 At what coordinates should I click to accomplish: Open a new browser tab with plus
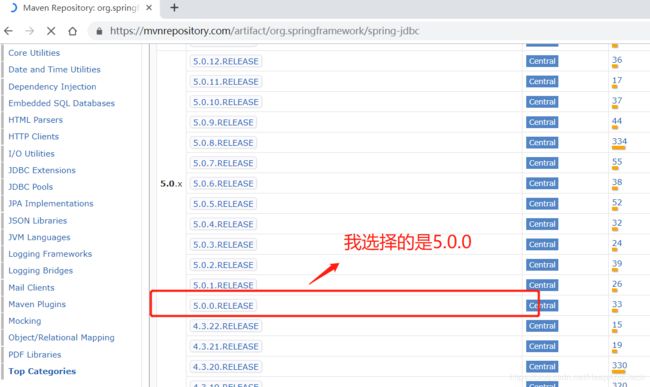pos(174,7)
